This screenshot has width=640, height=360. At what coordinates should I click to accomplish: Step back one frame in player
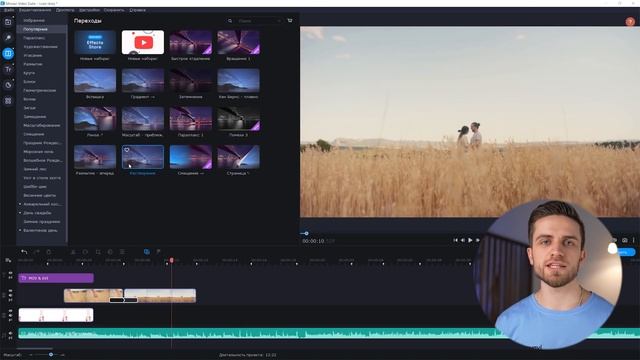pyautogui.click(x=462, y=240)
